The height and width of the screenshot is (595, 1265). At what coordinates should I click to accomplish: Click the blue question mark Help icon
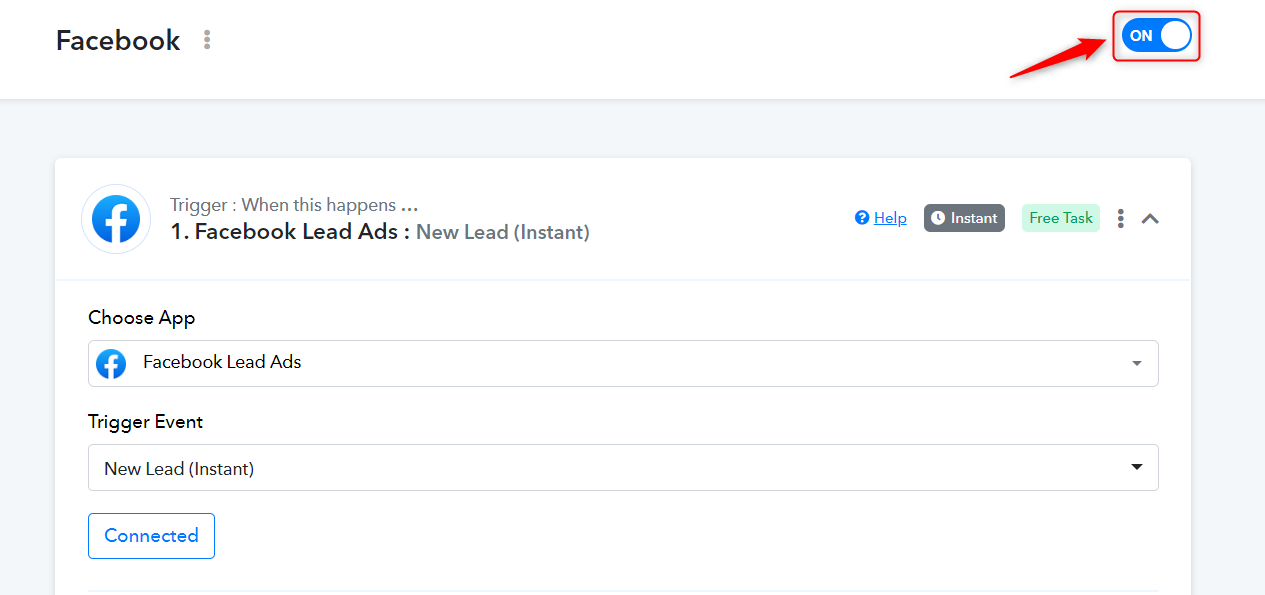[x=862, y=218]
